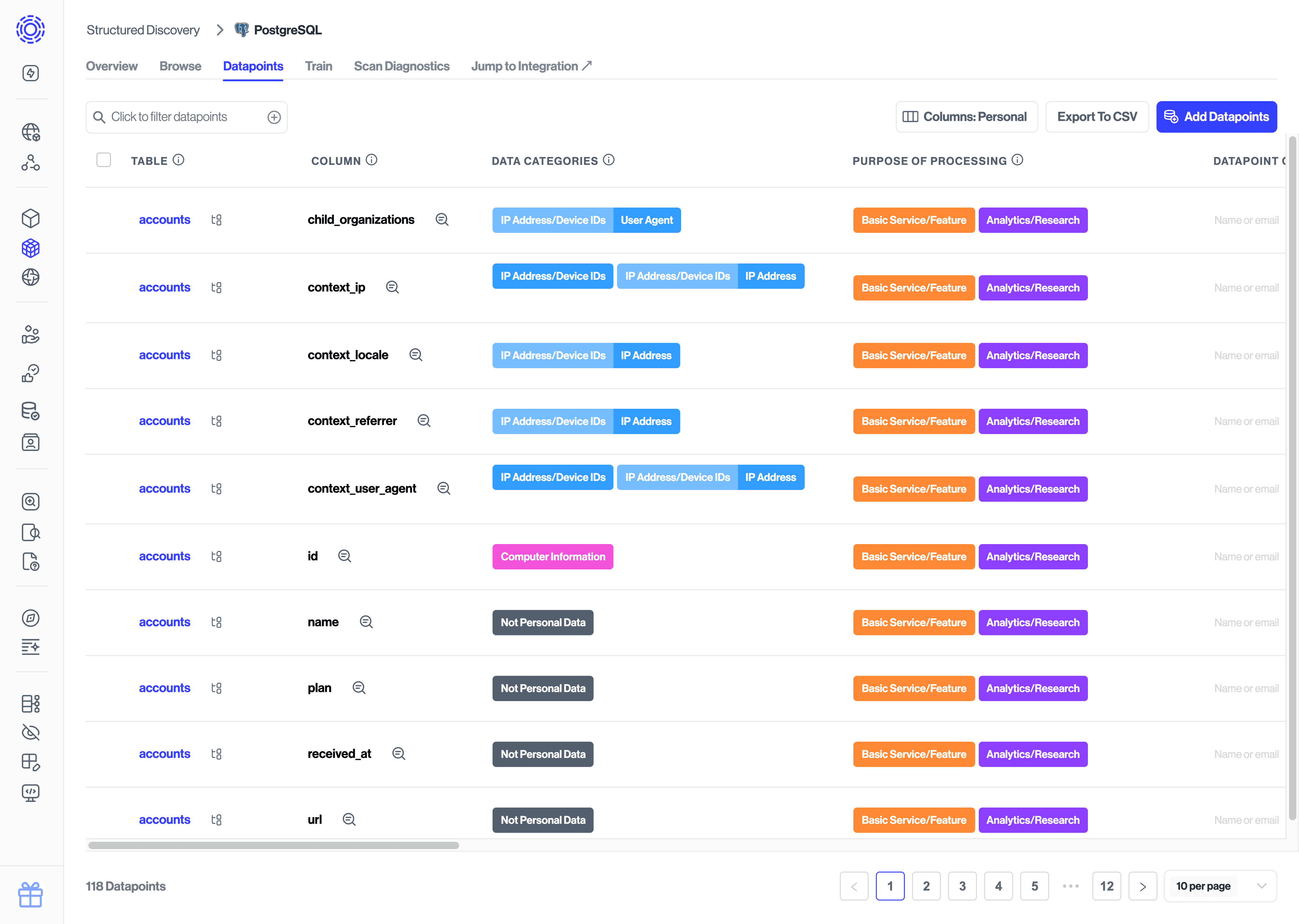This screenshot has height=924, width=1299.
Task: Click the gift icon at bottom of sidebar
Action: point(31,895)
